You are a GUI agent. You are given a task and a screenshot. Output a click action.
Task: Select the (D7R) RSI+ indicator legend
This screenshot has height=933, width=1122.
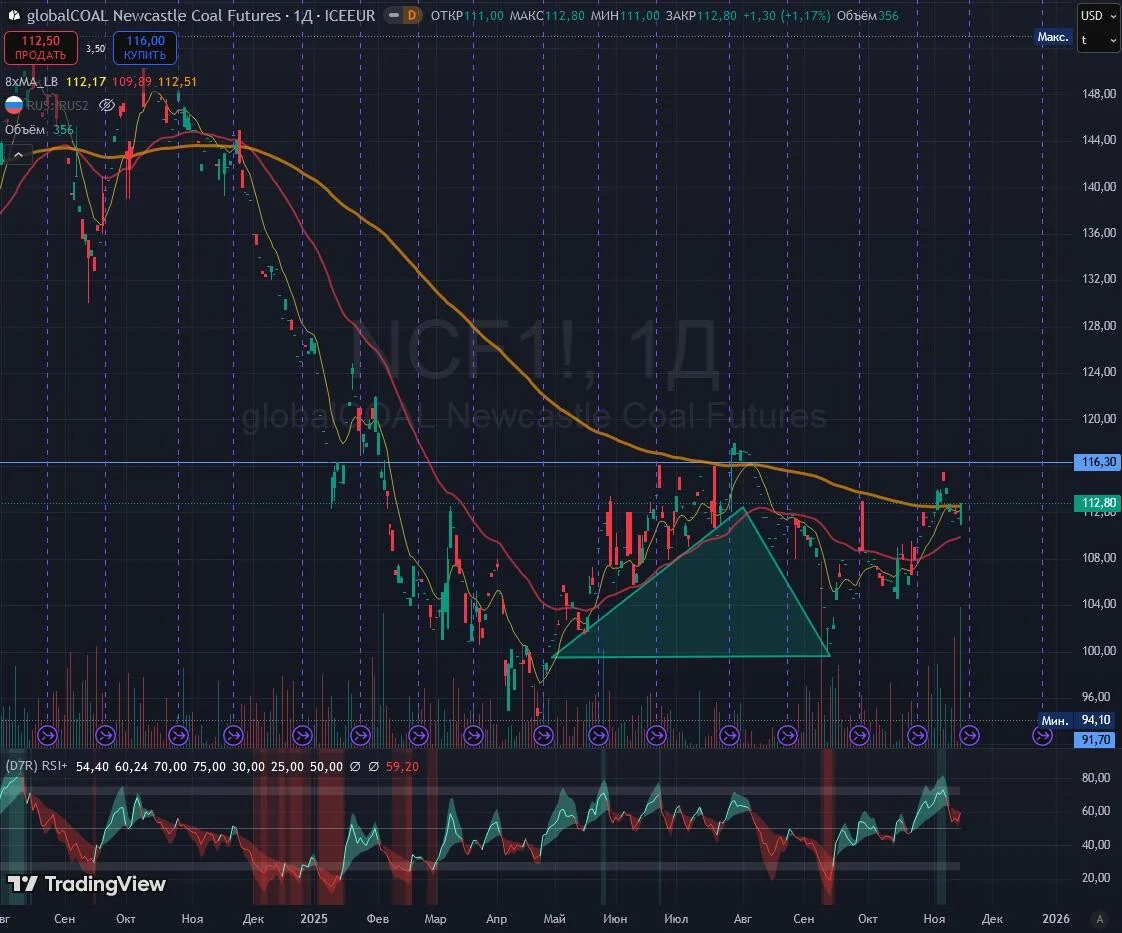36,766
